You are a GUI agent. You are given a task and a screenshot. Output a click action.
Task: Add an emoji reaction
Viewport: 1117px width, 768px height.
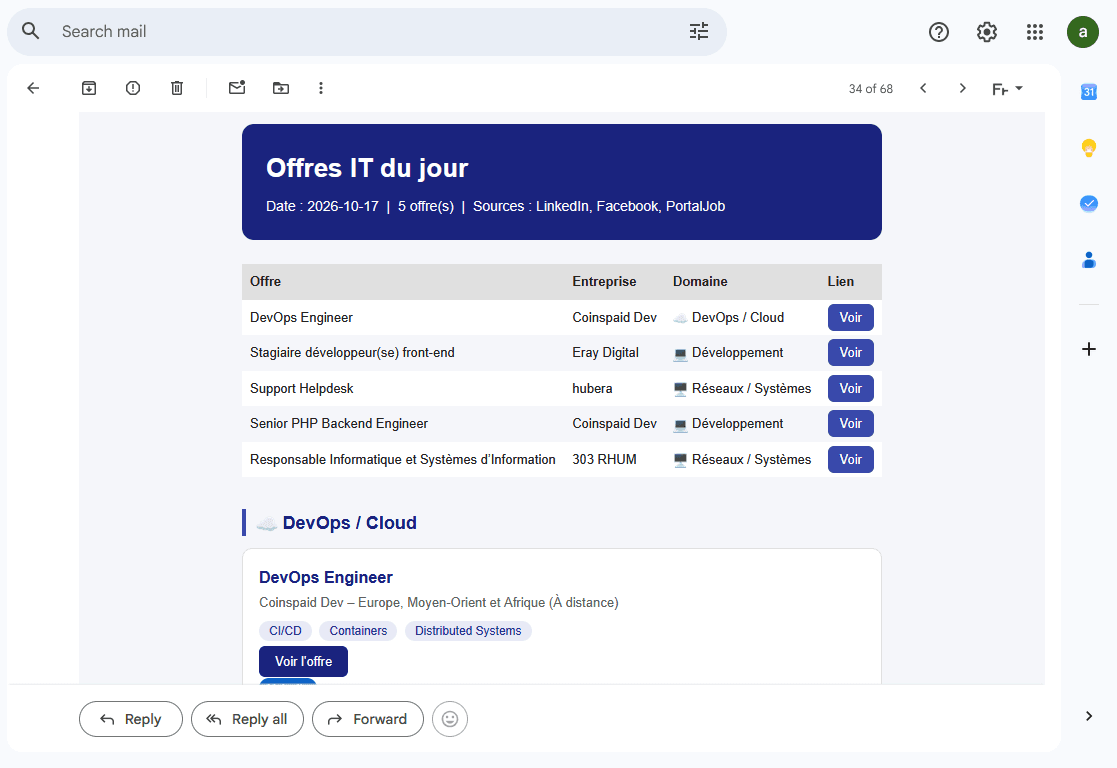click(x=450, y=720)
